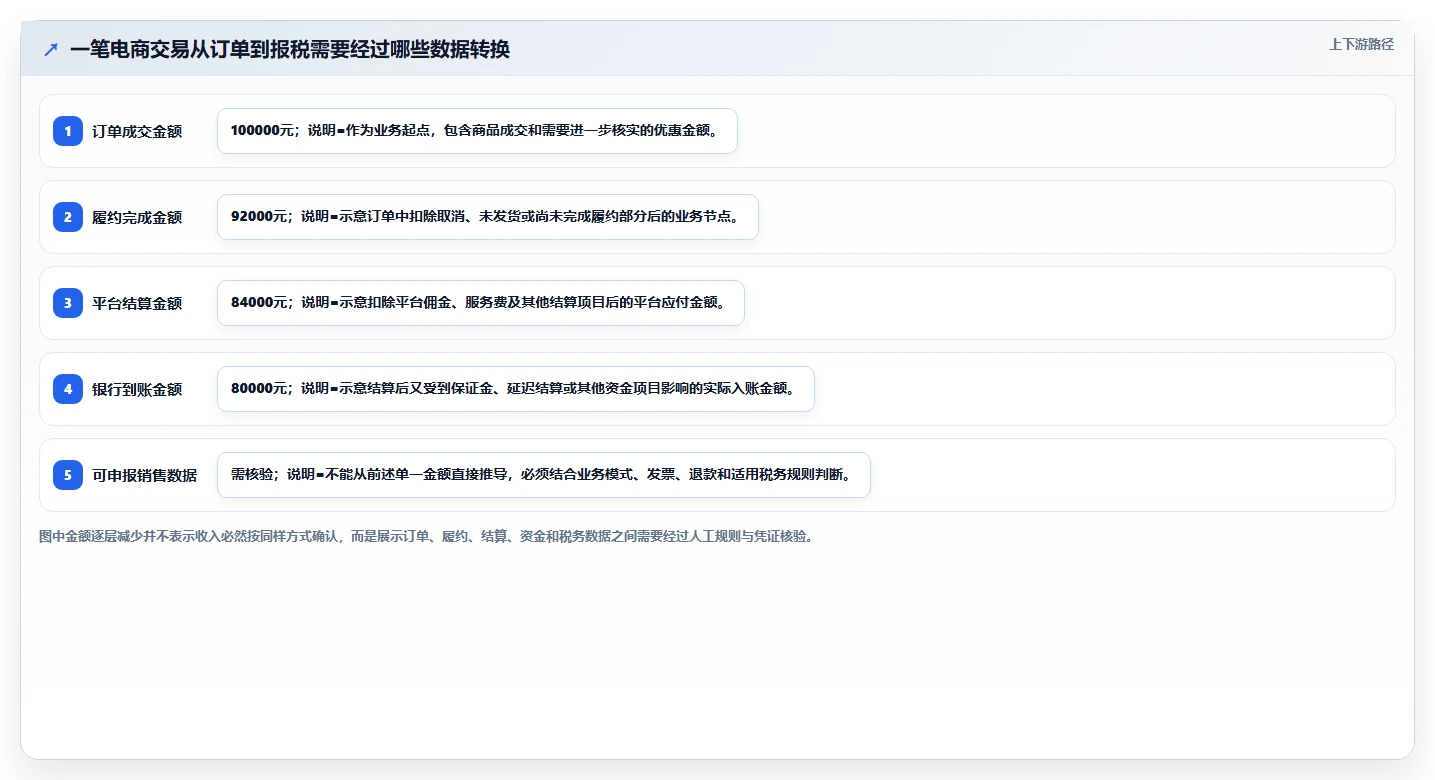The image size is (1435, 780).
Task: Open the 92000元 description box
Action: point(488,217)
